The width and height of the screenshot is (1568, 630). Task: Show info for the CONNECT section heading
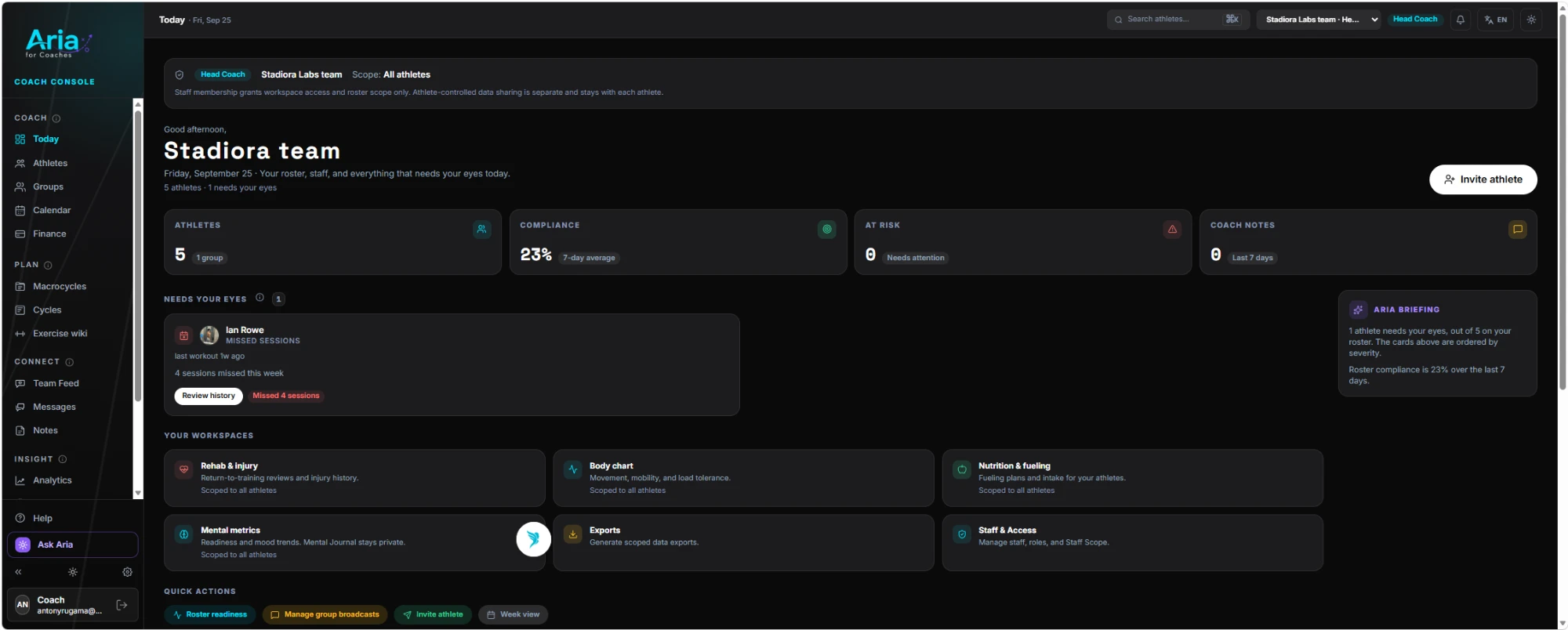pyautogui.click(x=70, y=362)
